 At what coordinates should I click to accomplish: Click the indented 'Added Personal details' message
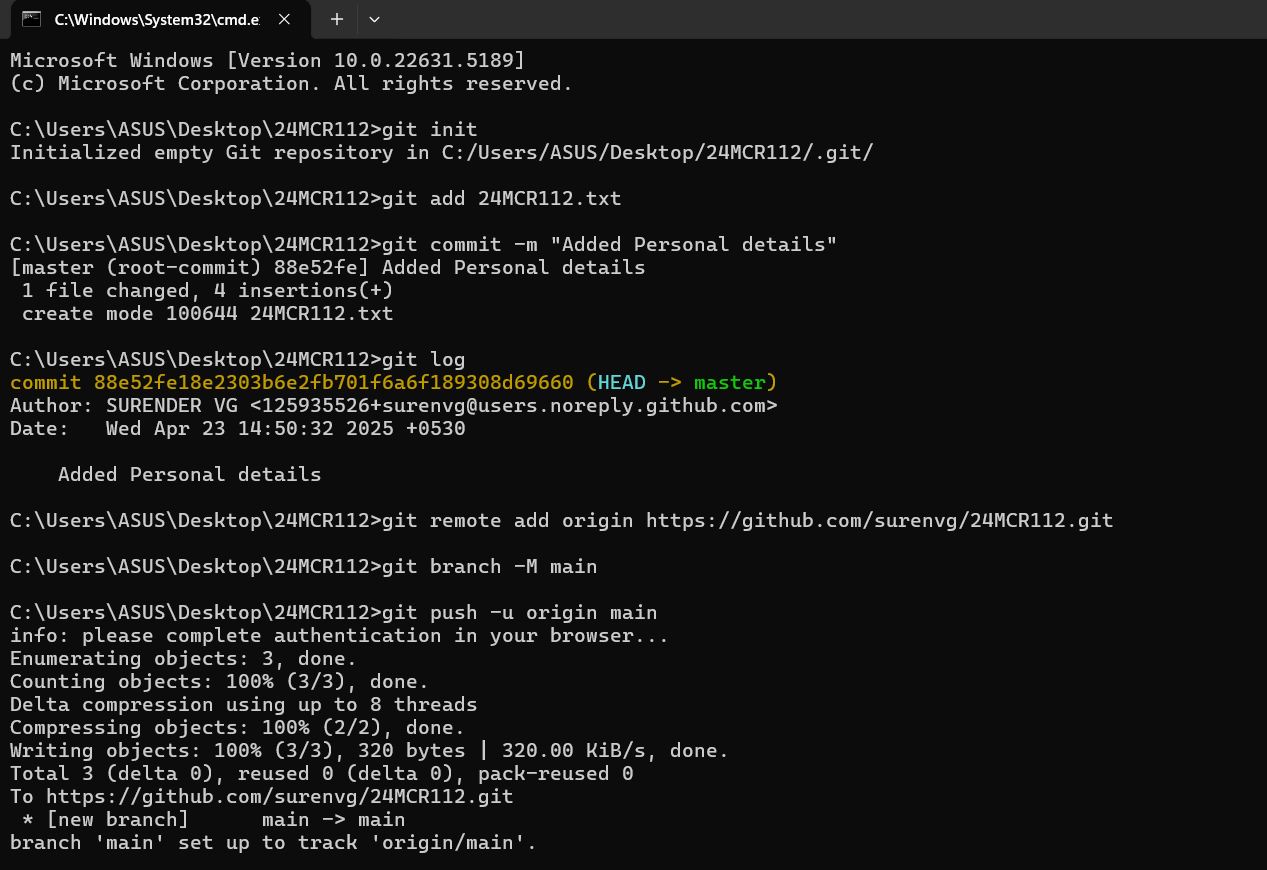[190, 474]
